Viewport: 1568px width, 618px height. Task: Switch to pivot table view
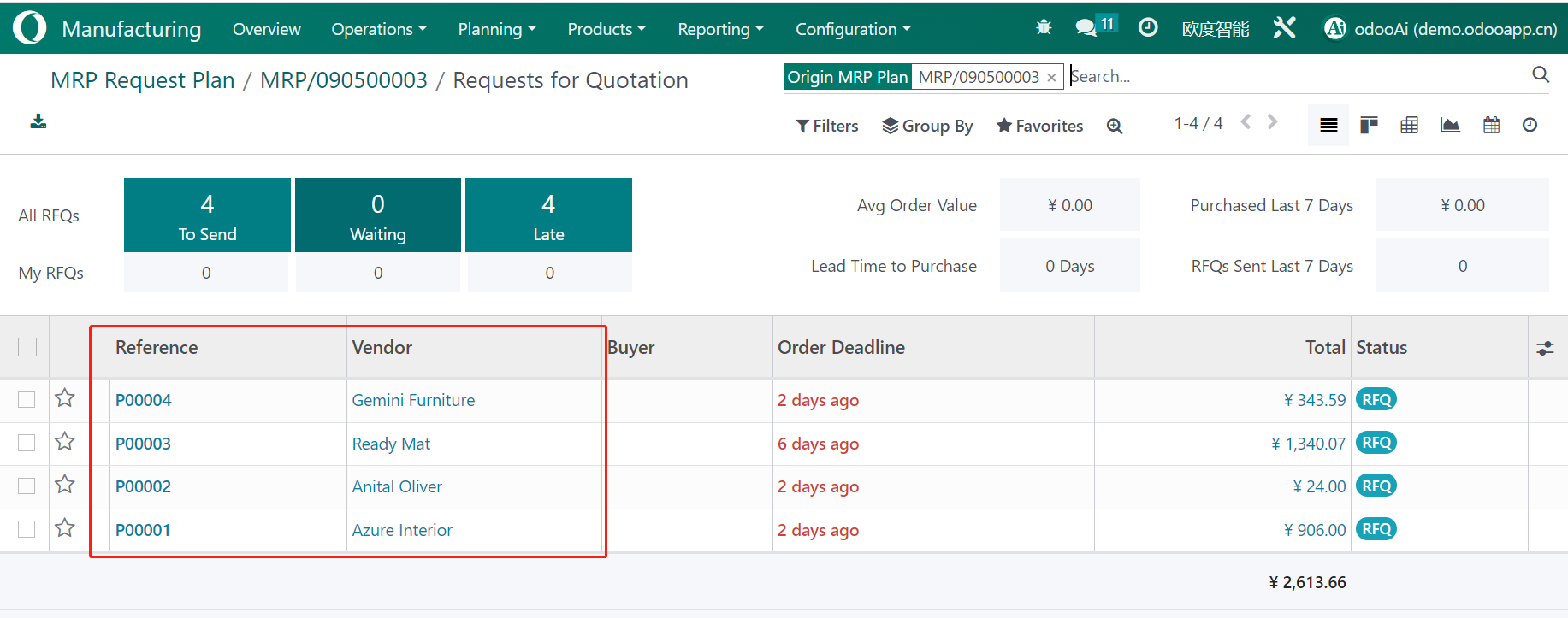[x=1410, y=126]
